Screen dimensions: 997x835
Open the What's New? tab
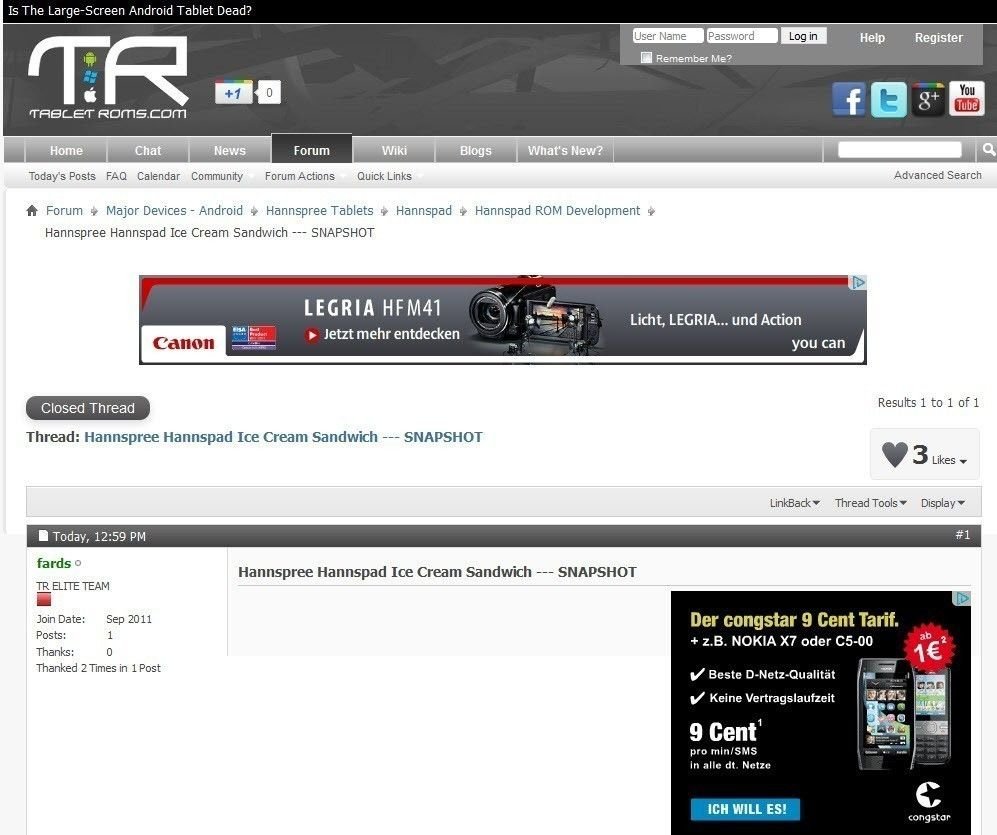(565, 151)
